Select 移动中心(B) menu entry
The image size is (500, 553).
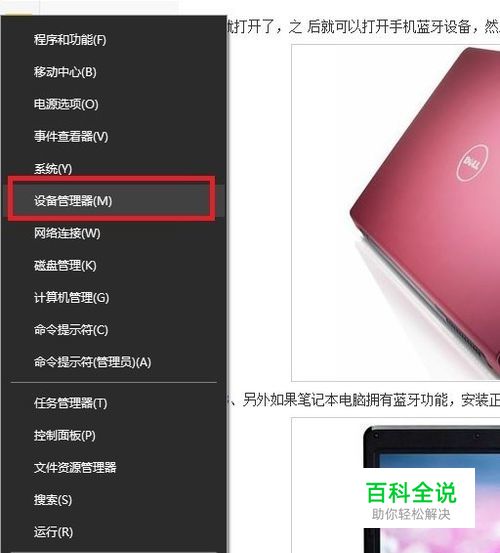coord(113,72)
